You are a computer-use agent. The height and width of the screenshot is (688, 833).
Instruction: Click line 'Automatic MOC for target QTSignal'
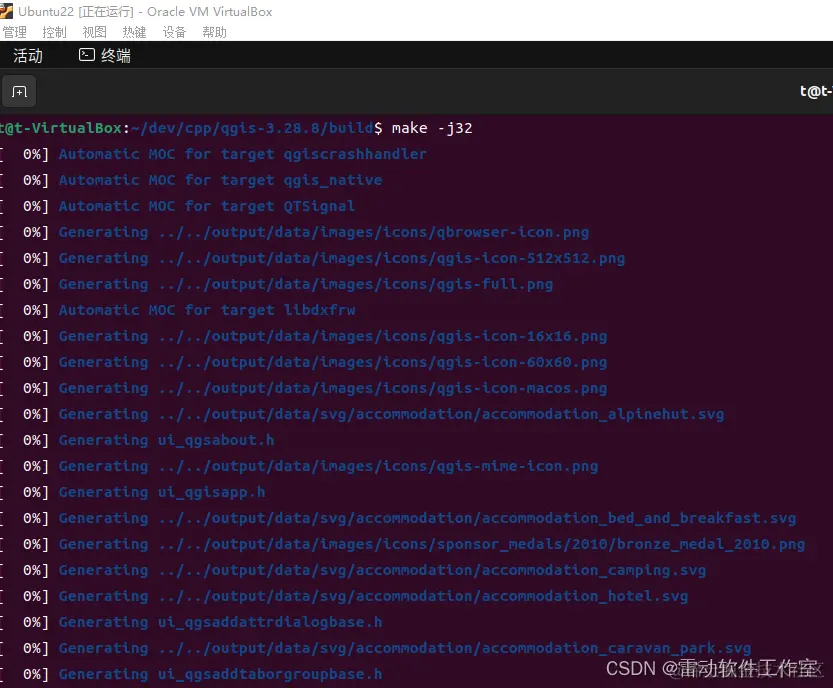click(207, 206)
